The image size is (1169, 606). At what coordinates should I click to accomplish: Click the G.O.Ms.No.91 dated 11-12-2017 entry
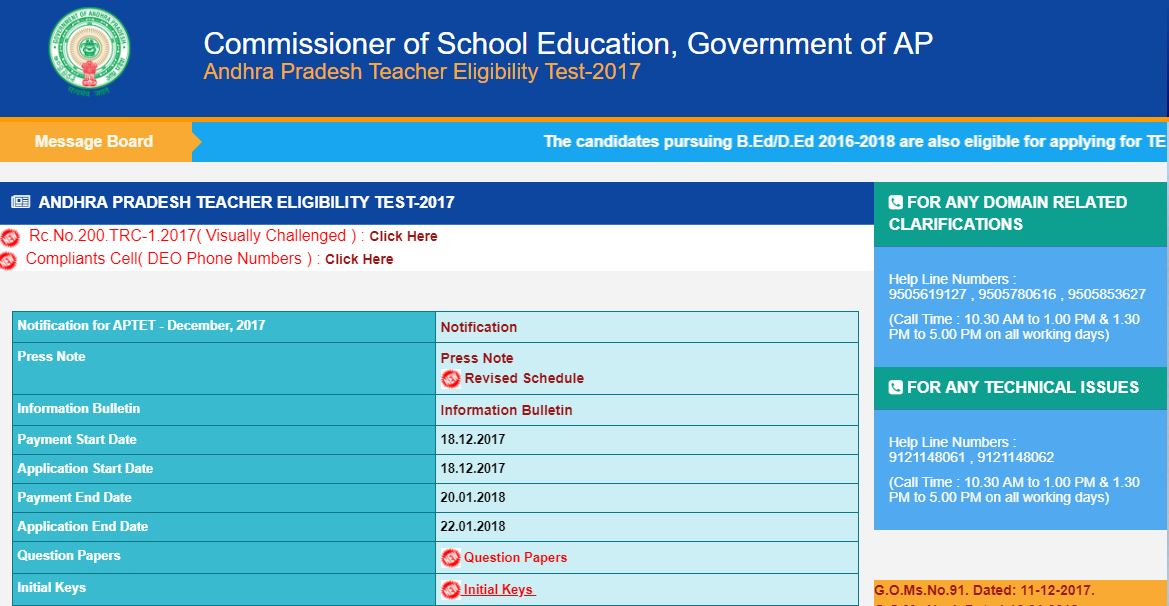click(x=984, y=590)
